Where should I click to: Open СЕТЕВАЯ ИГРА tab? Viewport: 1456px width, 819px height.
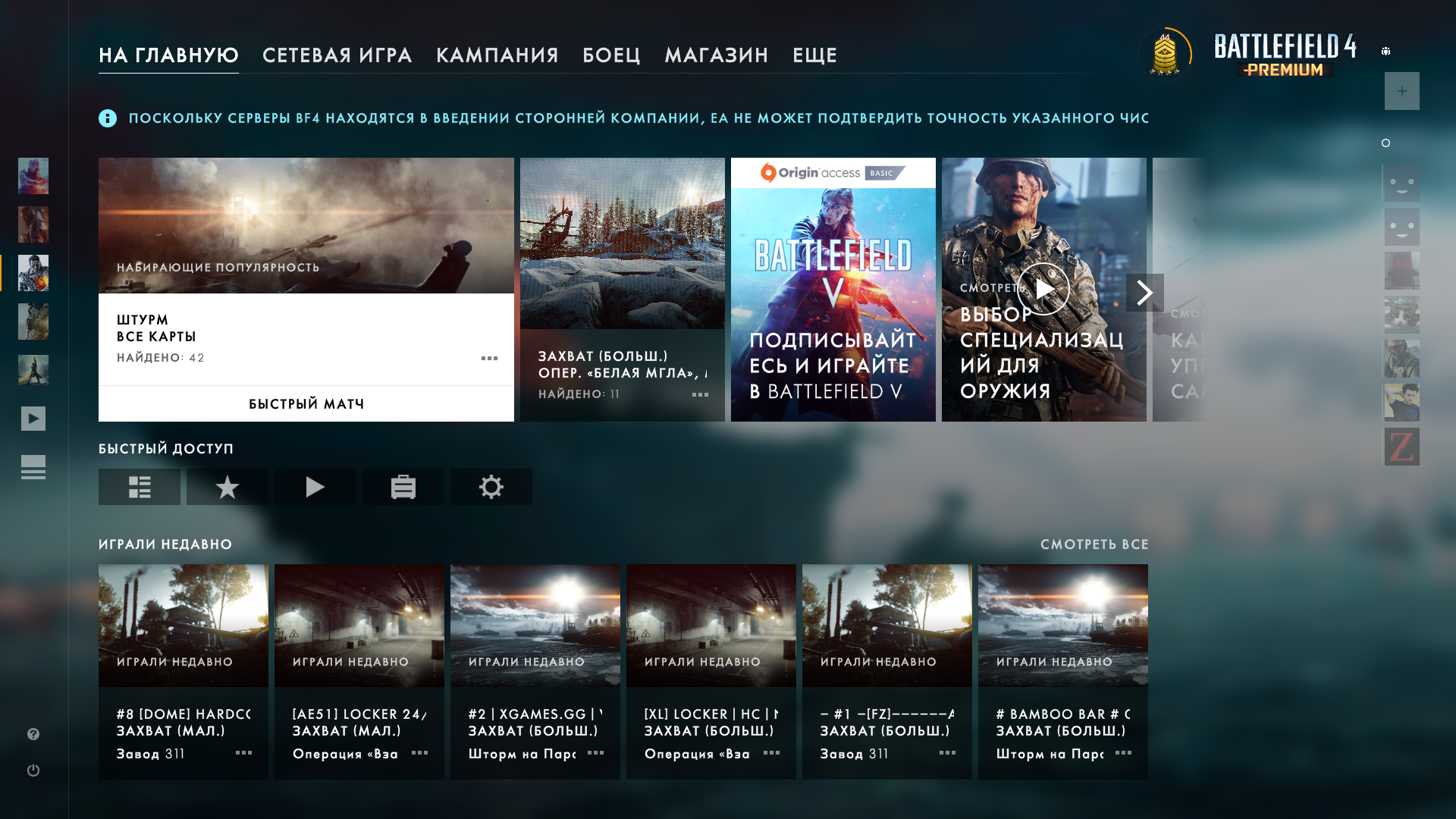pos(337,55)
